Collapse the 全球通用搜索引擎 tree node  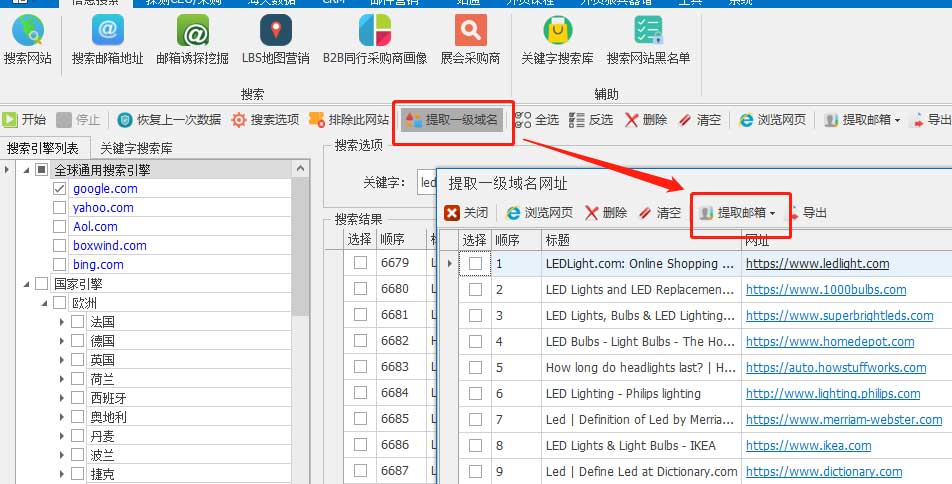[x=26, y=171]
